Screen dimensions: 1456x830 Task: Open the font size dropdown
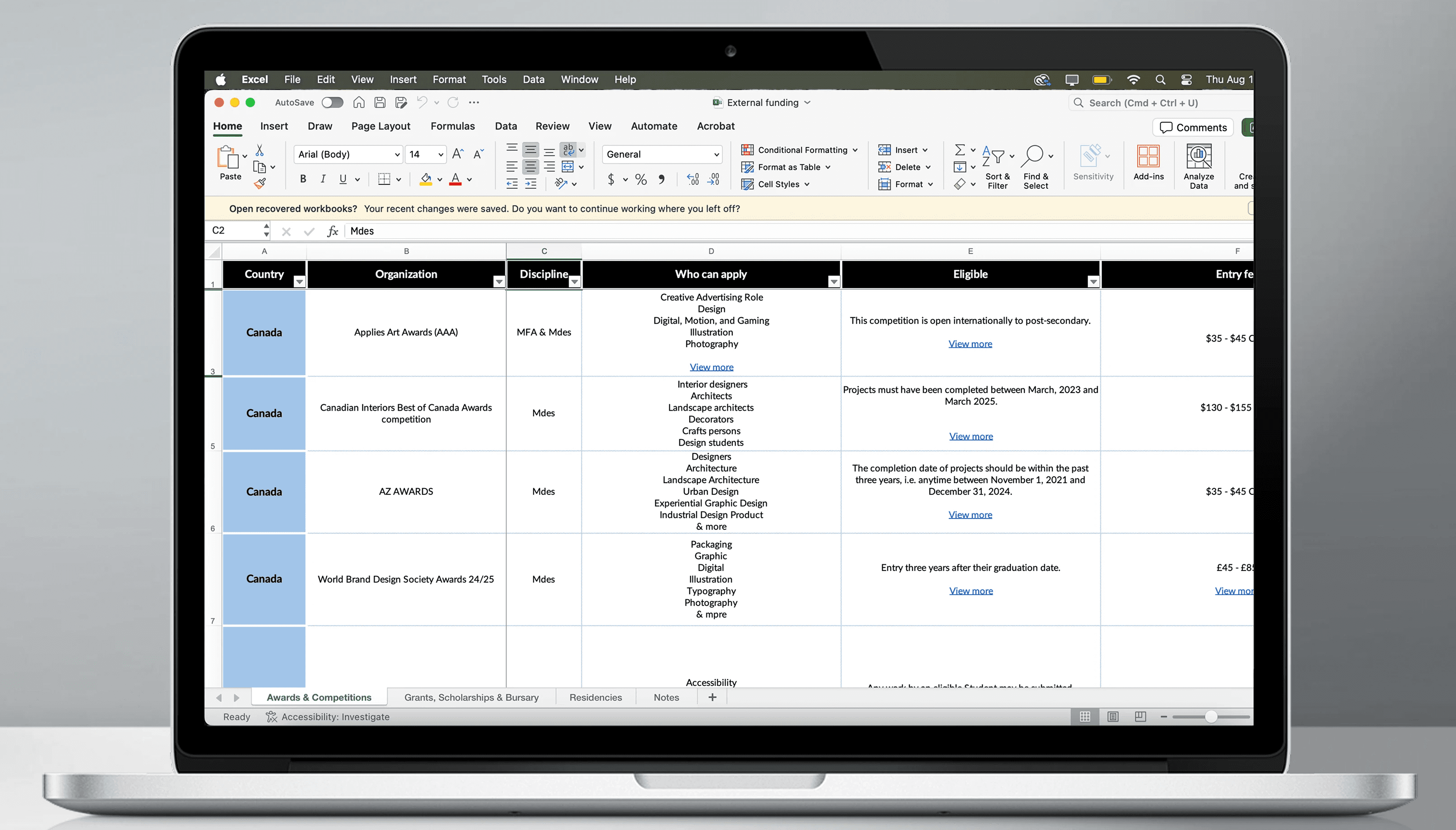441,154
